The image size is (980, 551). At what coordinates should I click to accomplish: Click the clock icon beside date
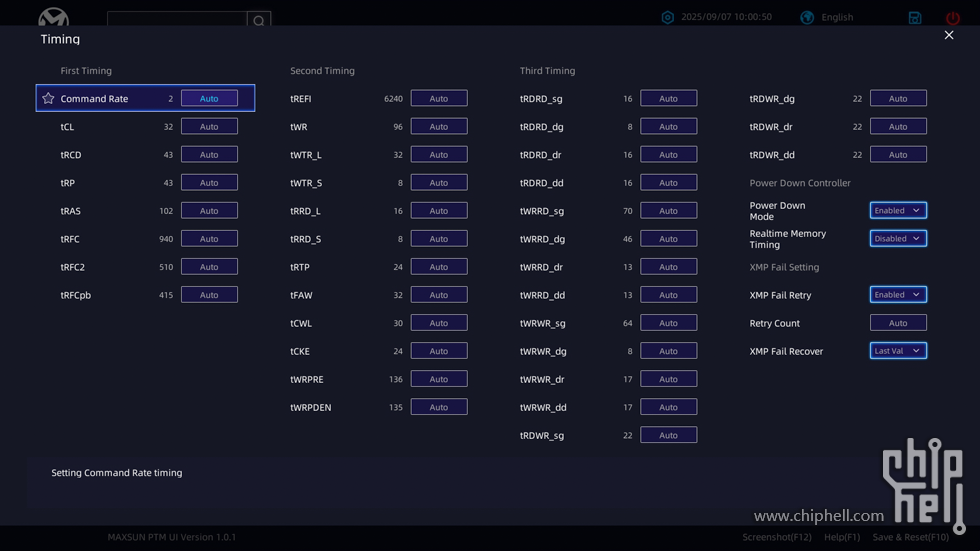point(668,17)
